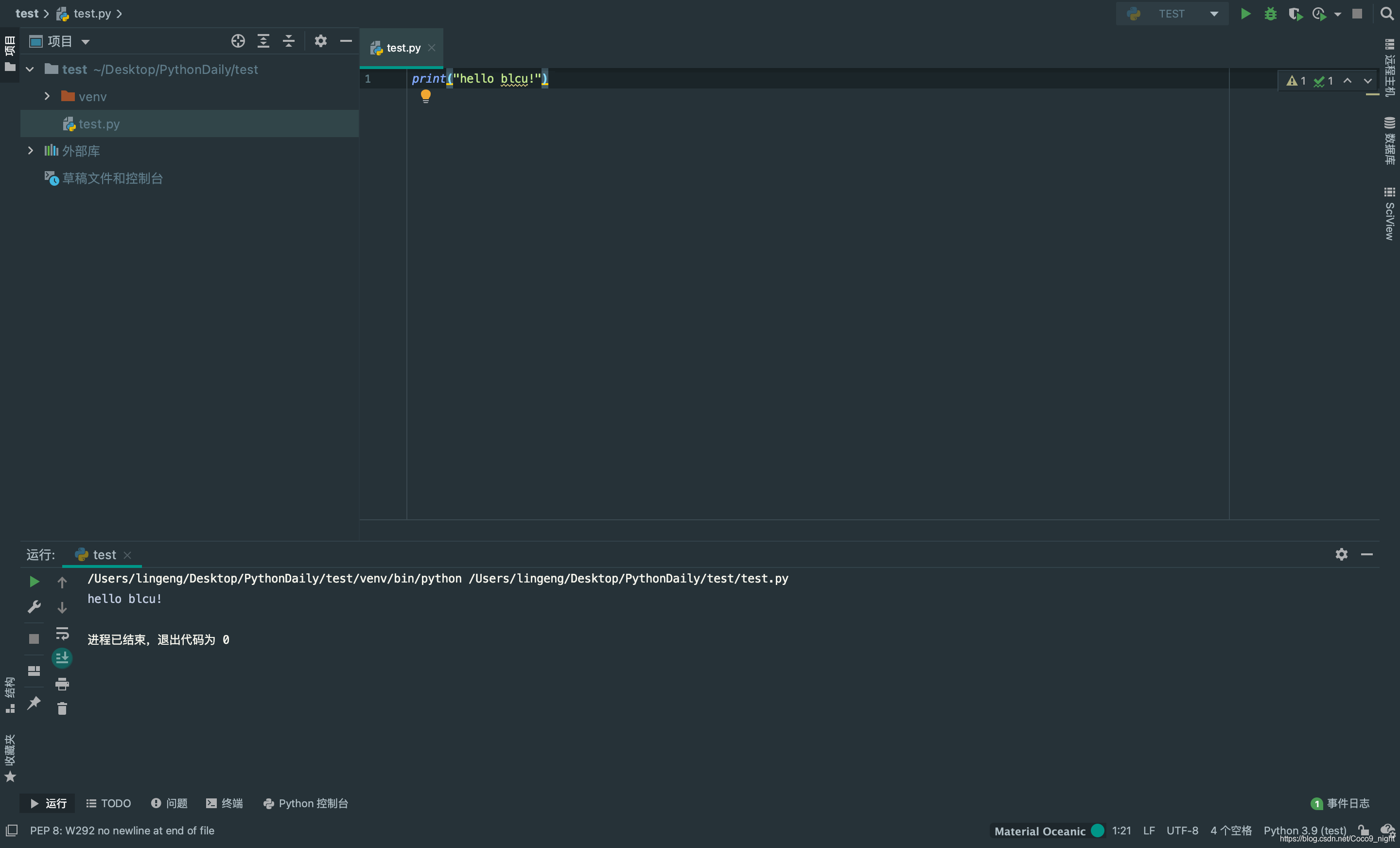Toggle pin tab in run panel
Screen dimensions: 1400x848
34,703
